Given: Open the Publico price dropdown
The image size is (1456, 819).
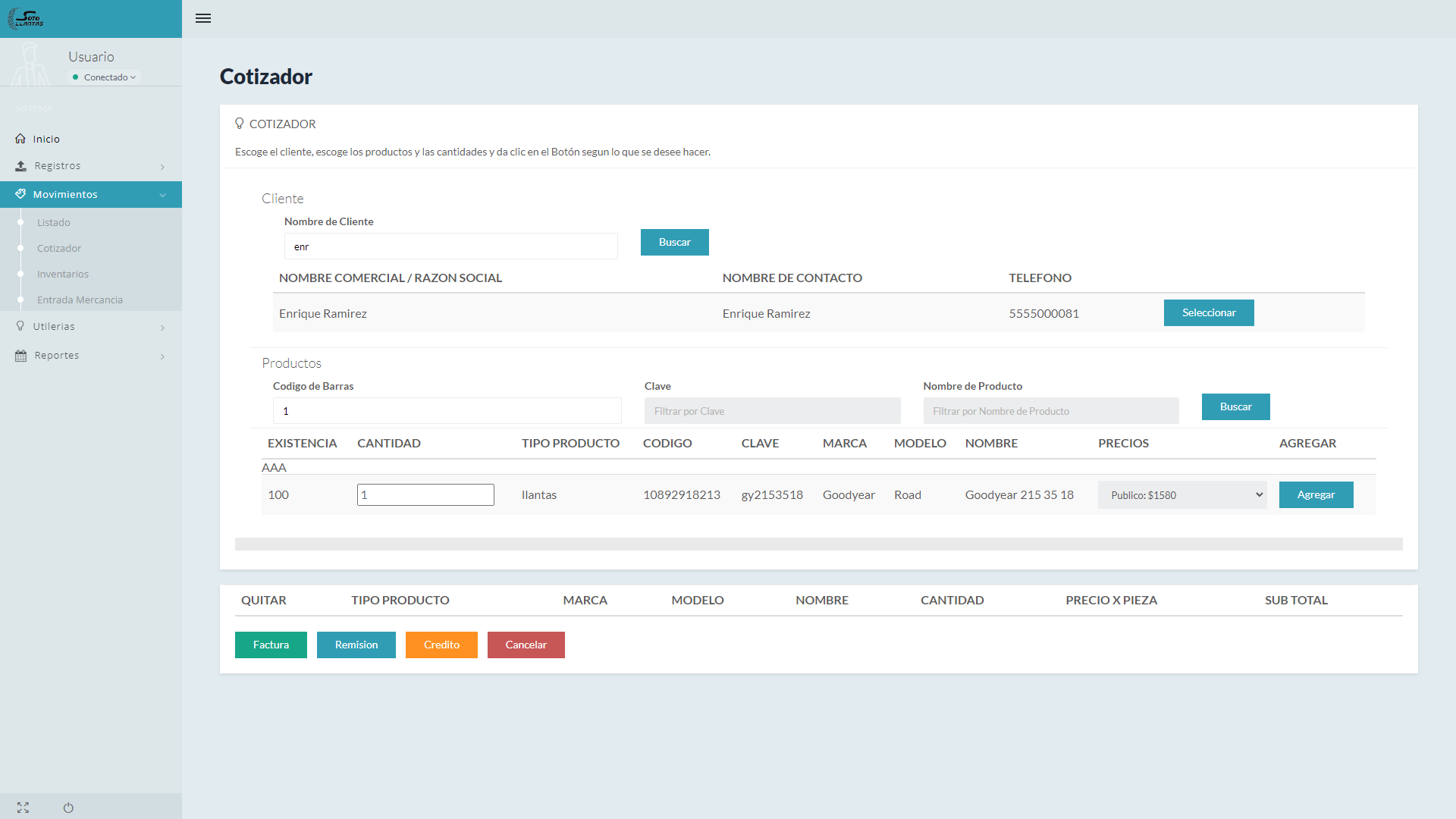Looking at the screenshot, I should coord(1181,495).
